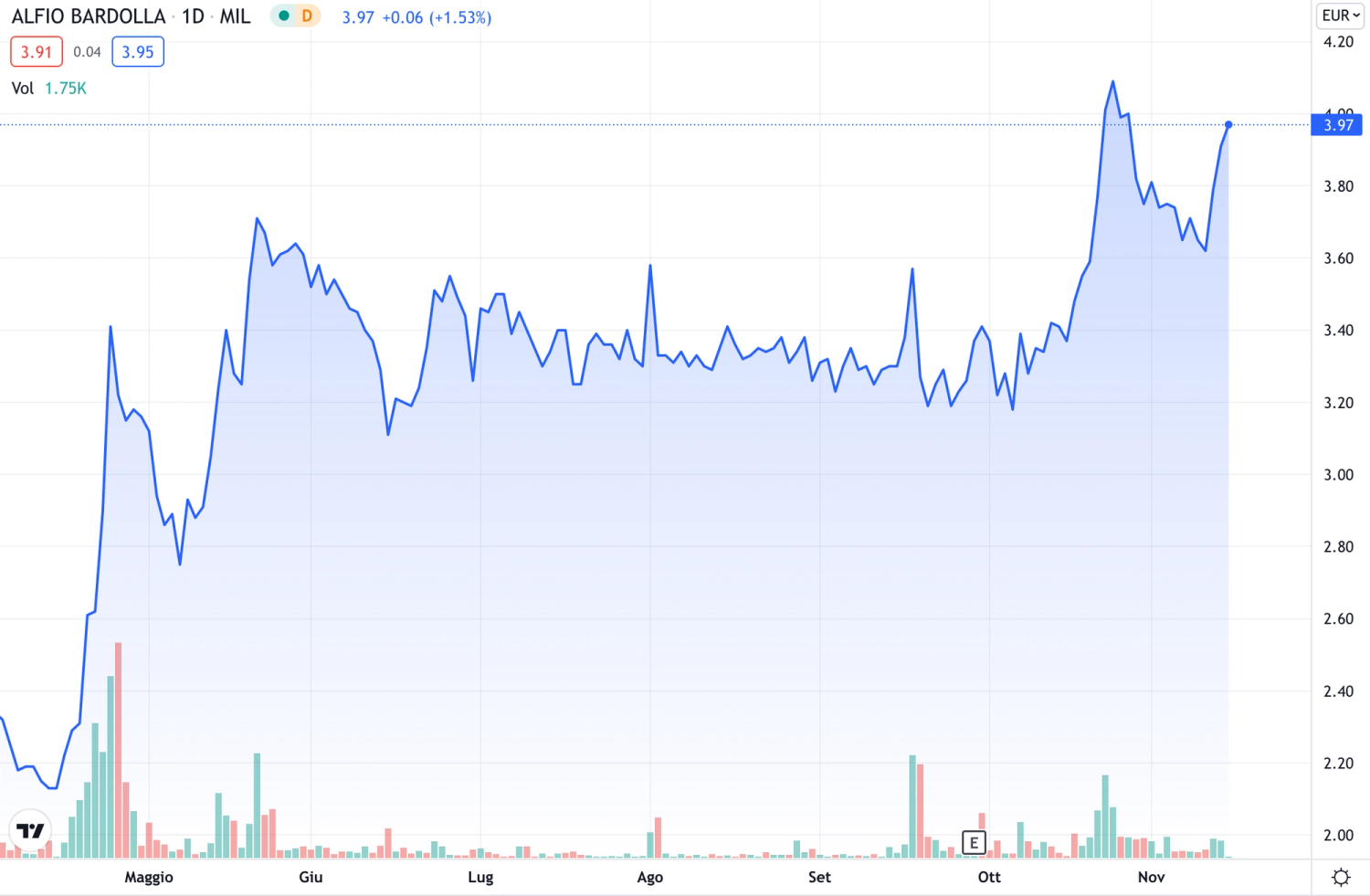Click the 1D interval label
This screenshot has height=896, width=1370.
tap(193, 16)
